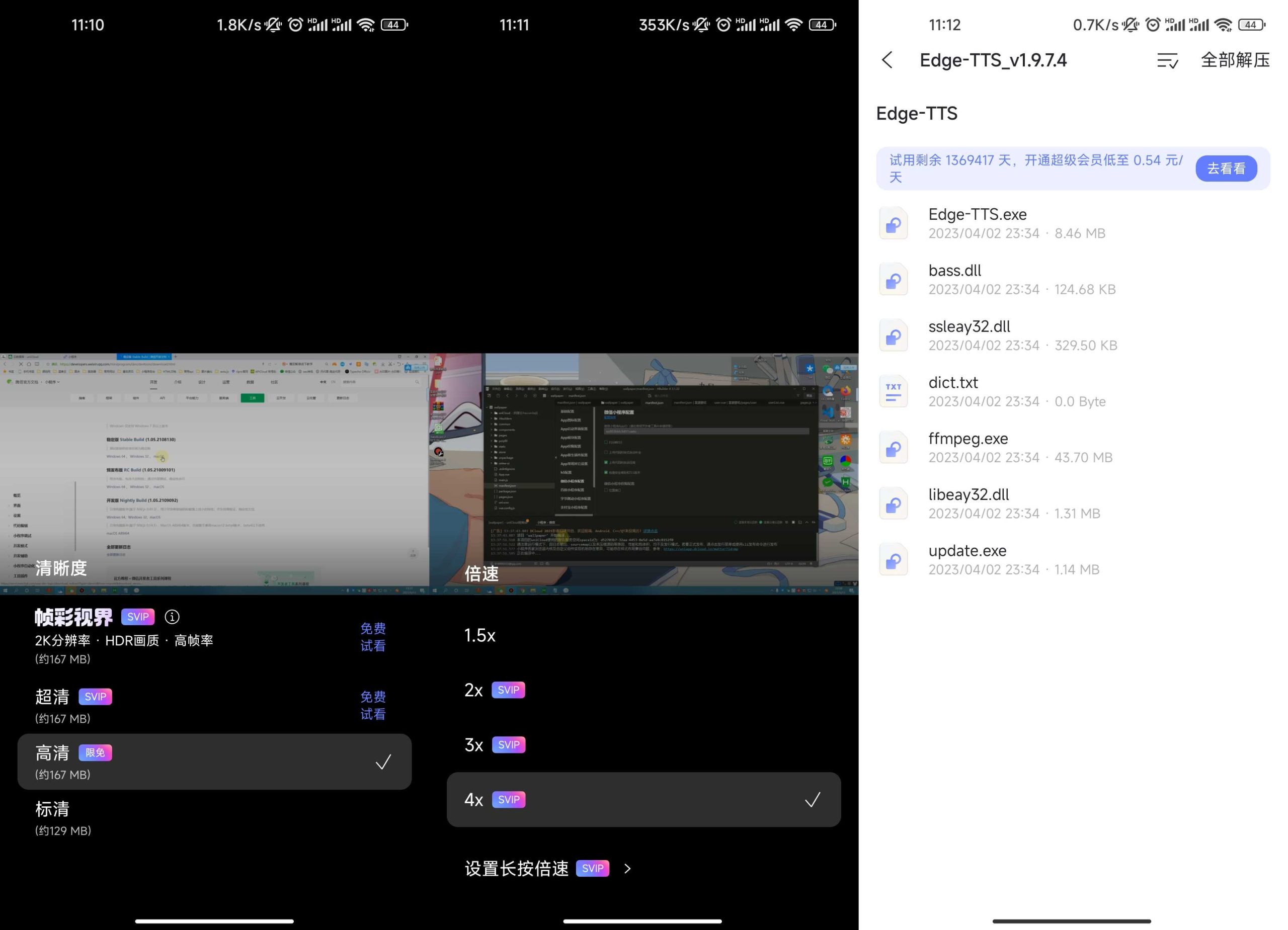Tap the Edge-TTS folder heading
The image size is (1288, 930).
[x=917, y=114]
